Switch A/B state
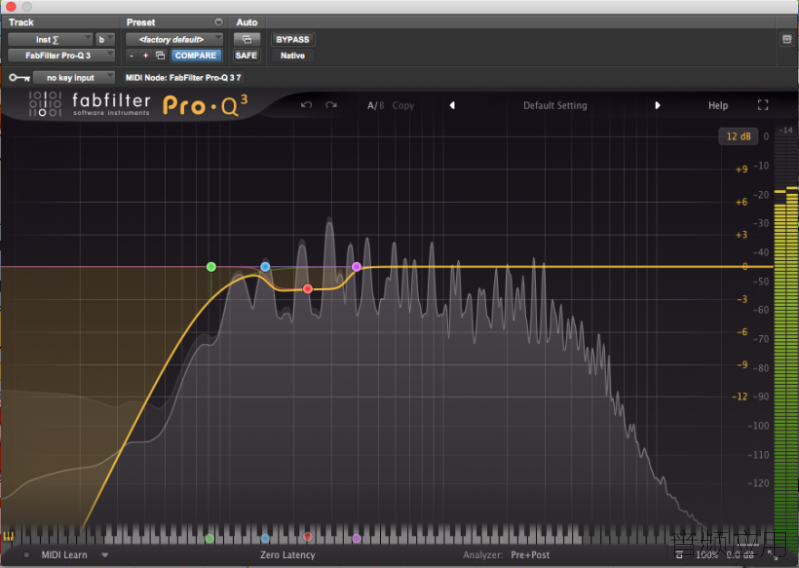Viewport: 799px width, 568px height. click(x=376, y=105)
